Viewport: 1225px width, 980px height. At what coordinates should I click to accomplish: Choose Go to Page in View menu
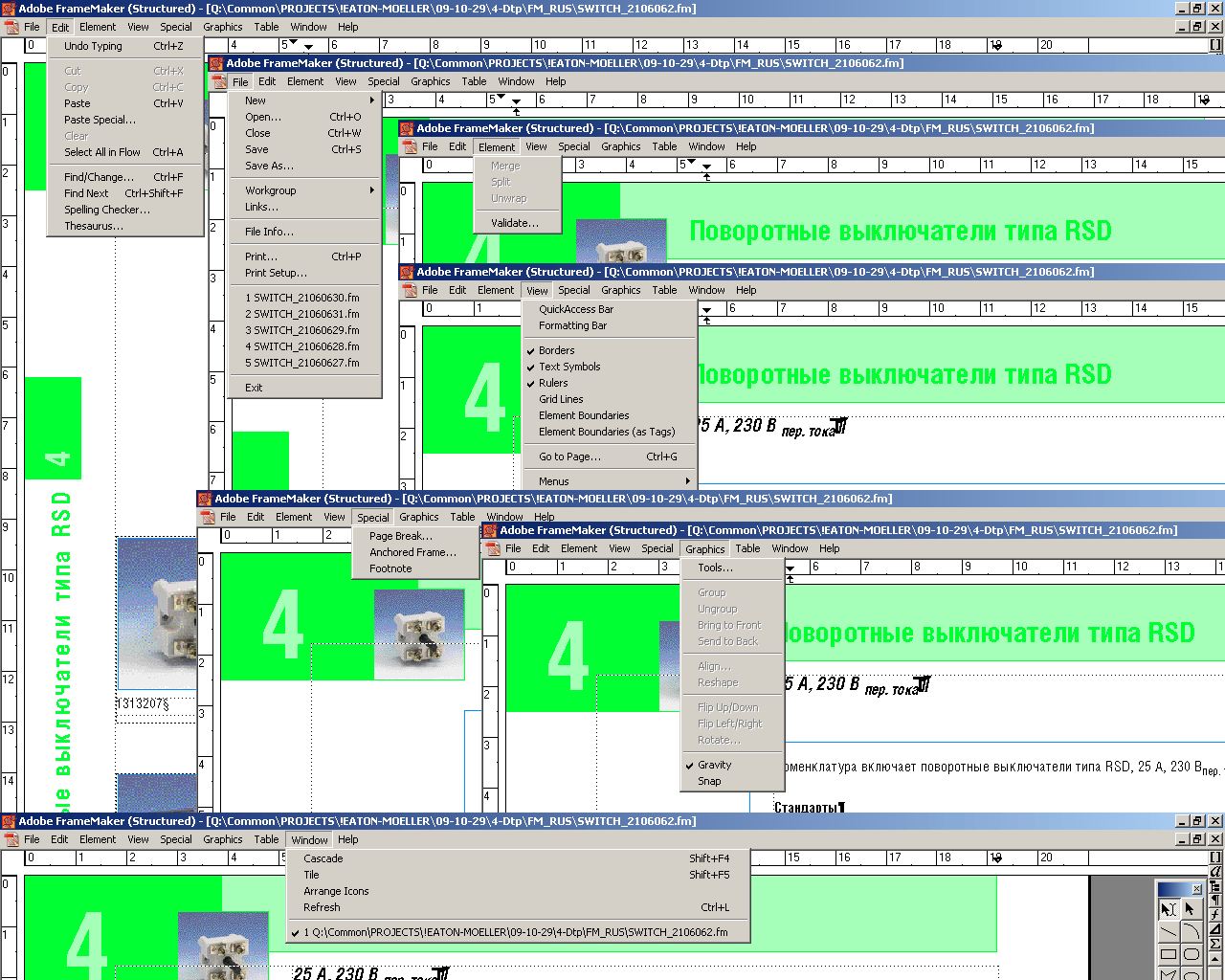[609, 457]
